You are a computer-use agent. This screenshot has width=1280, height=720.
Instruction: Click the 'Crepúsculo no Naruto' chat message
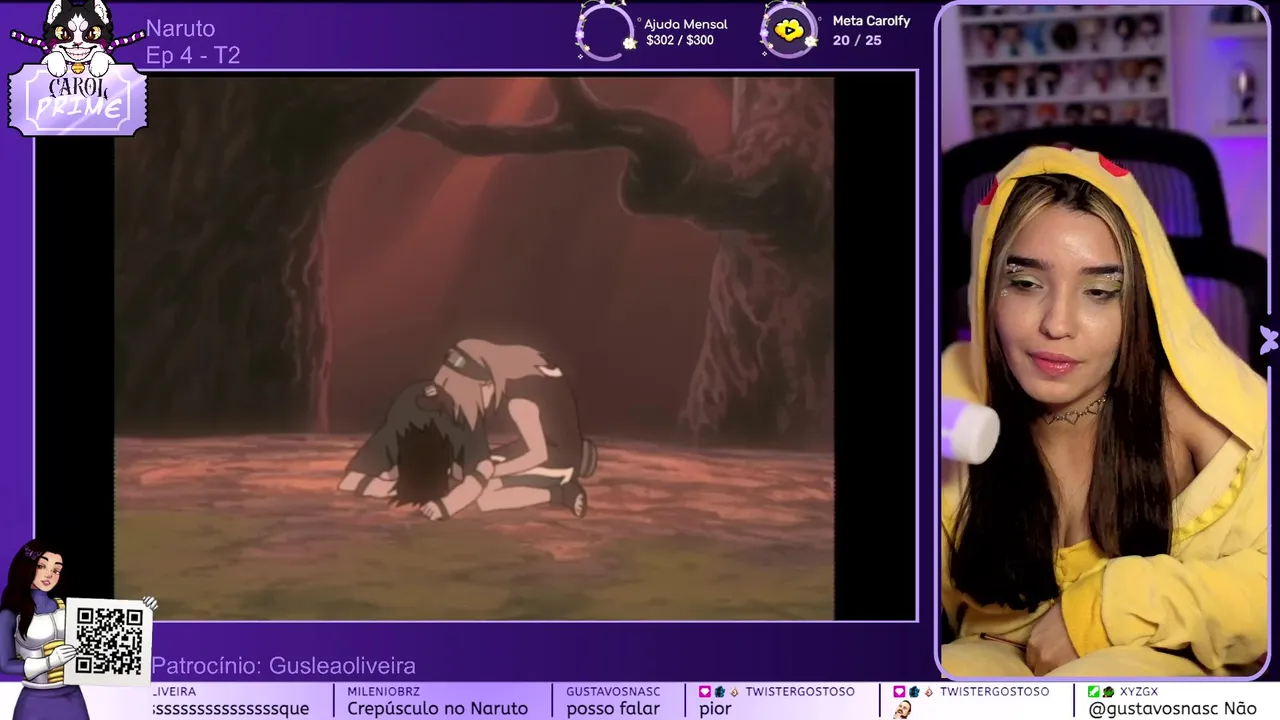(437, 709)
